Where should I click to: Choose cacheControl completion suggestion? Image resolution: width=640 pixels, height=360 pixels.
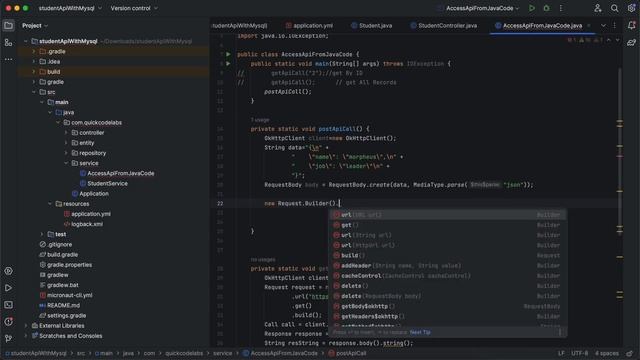tap(448, 276)
